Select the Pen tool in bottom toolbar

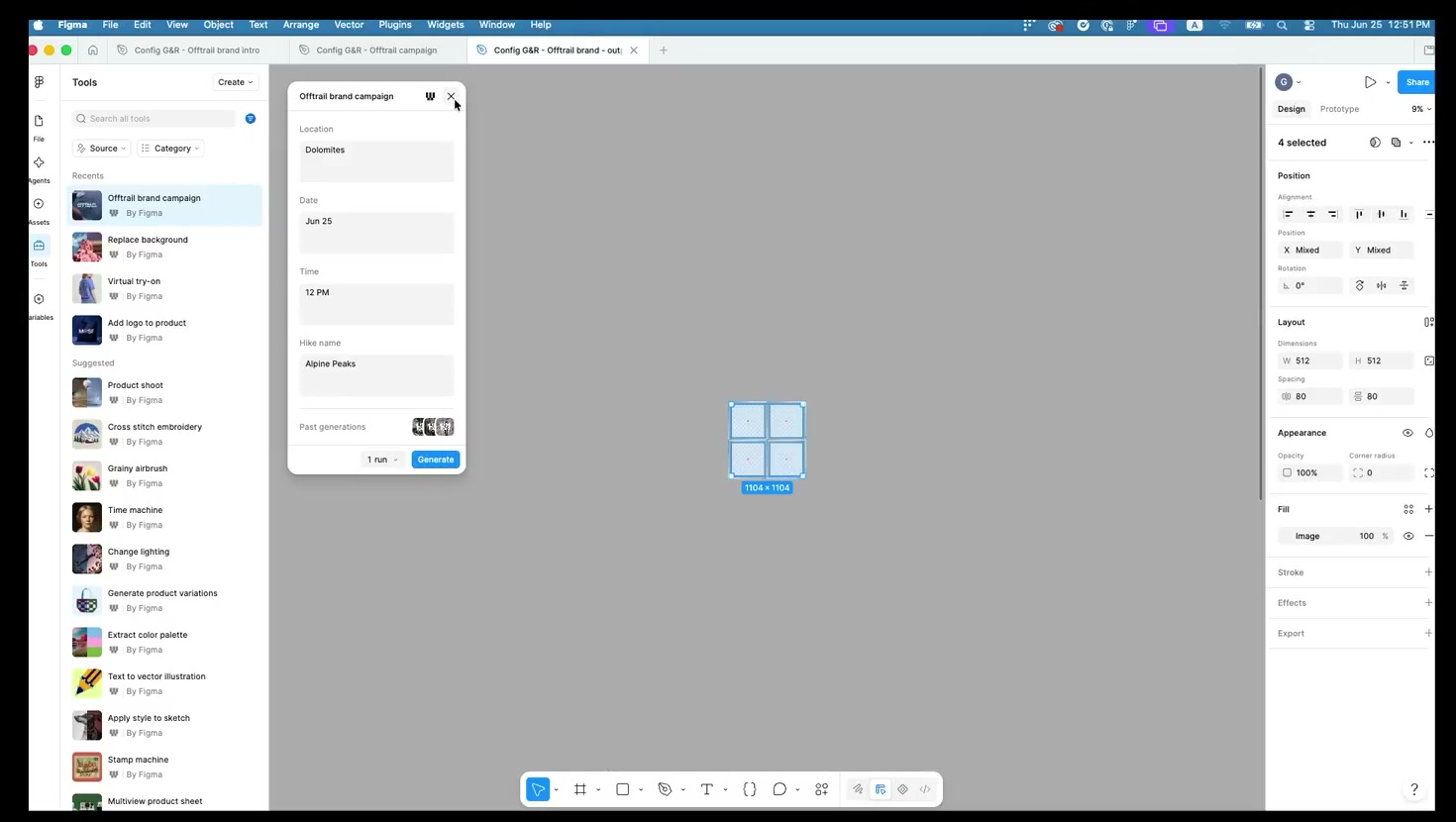(x=665, y=789)
